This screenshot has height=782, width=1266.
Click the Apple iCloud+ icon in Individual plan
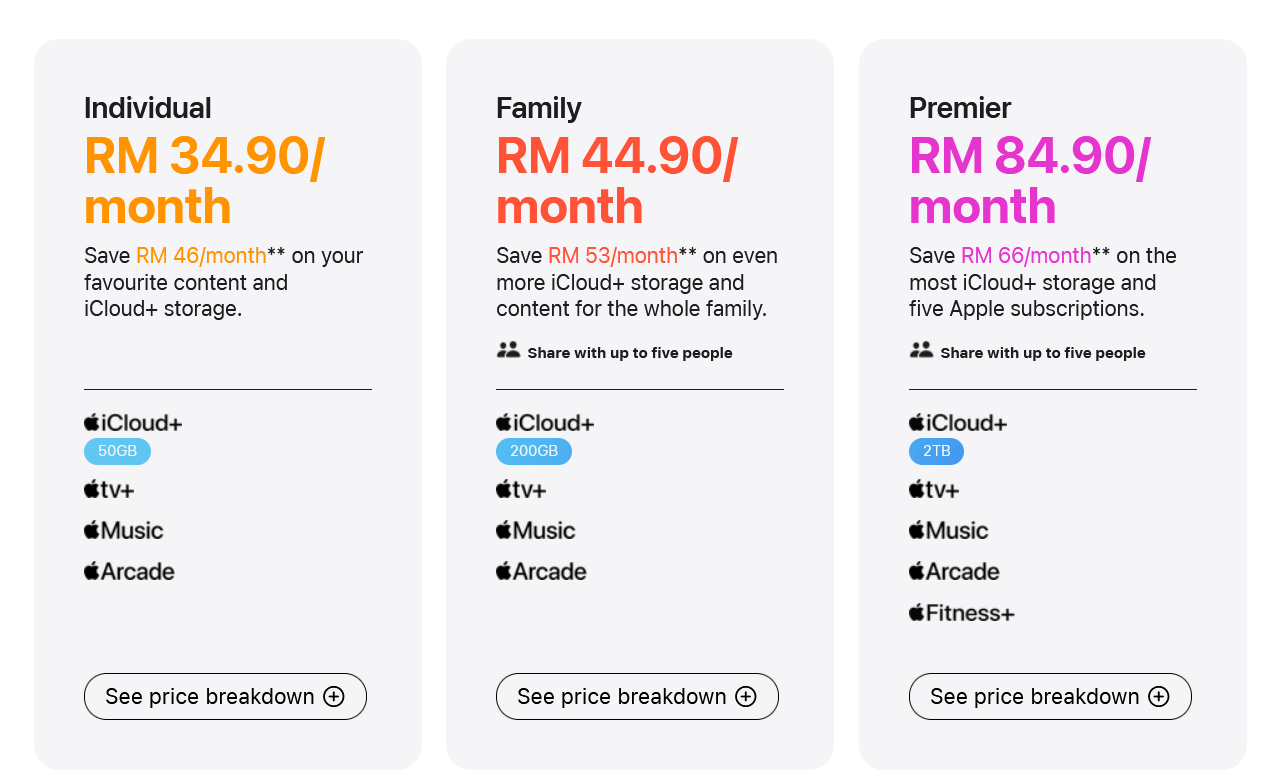(91, 422)
